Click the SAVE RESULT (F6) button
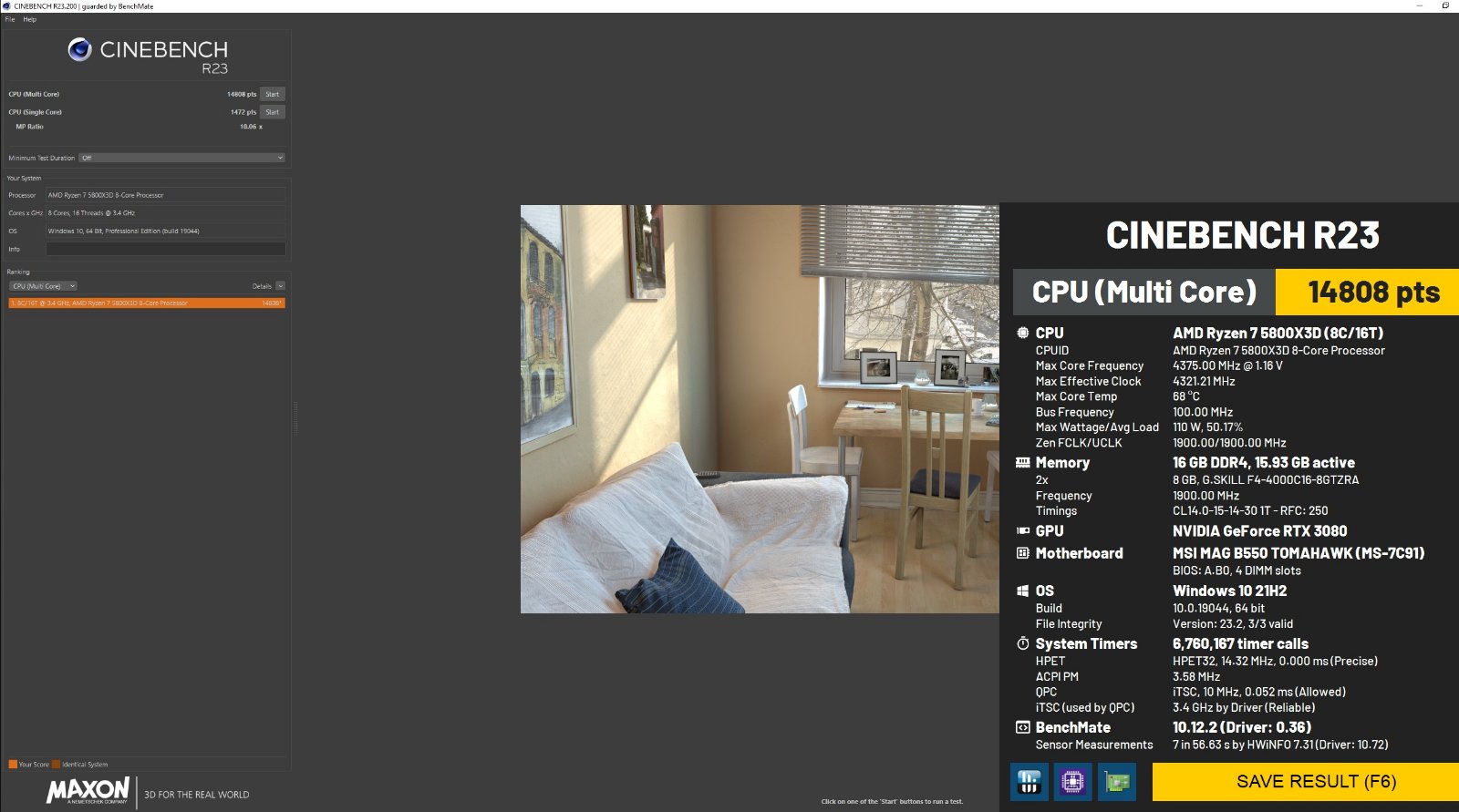This screenshot has width=1459, height=812. coord(1306,781)
